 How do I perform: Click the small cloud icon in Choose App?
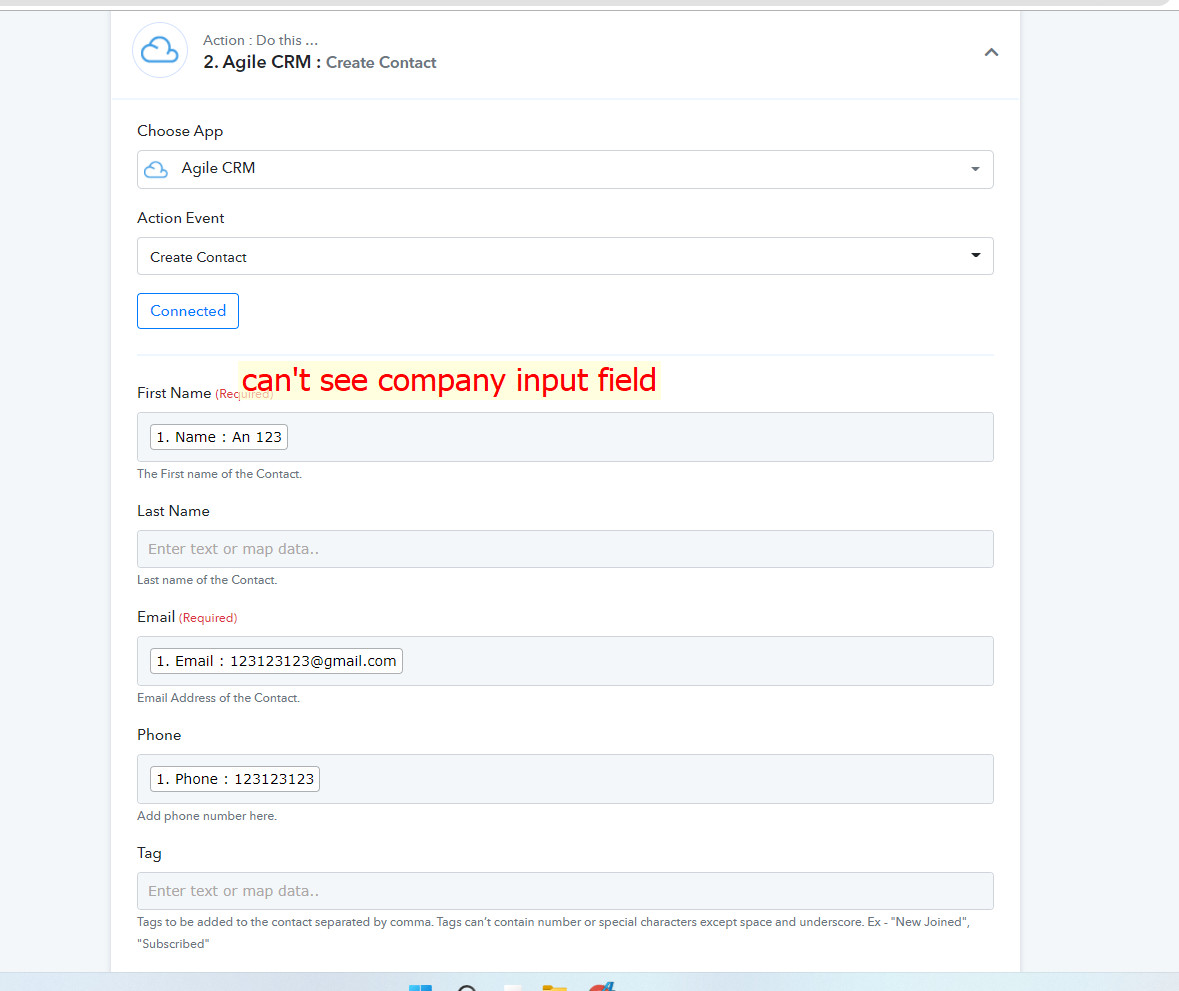156,169
